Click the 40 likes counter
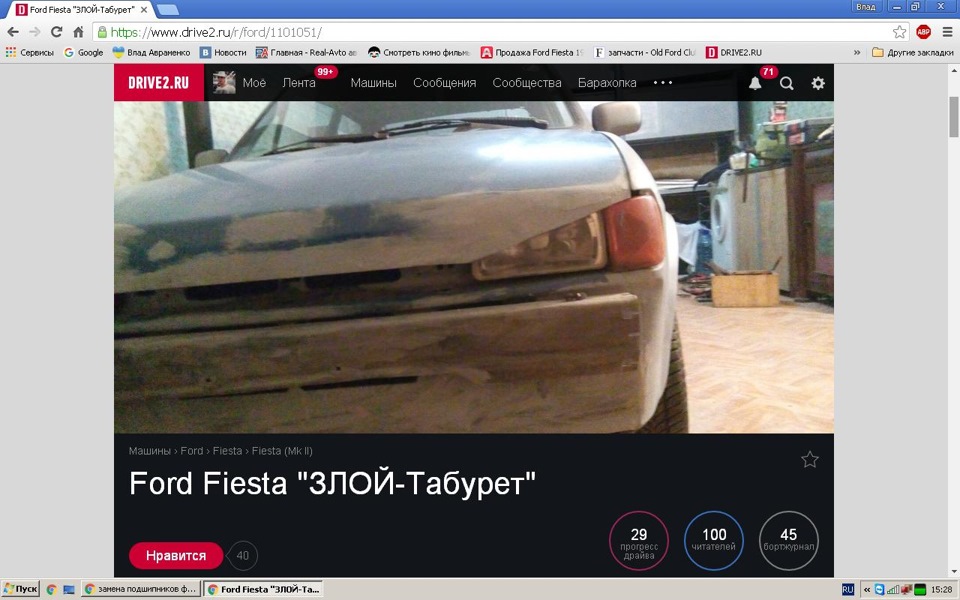960x600 pixels. (243, 556)
